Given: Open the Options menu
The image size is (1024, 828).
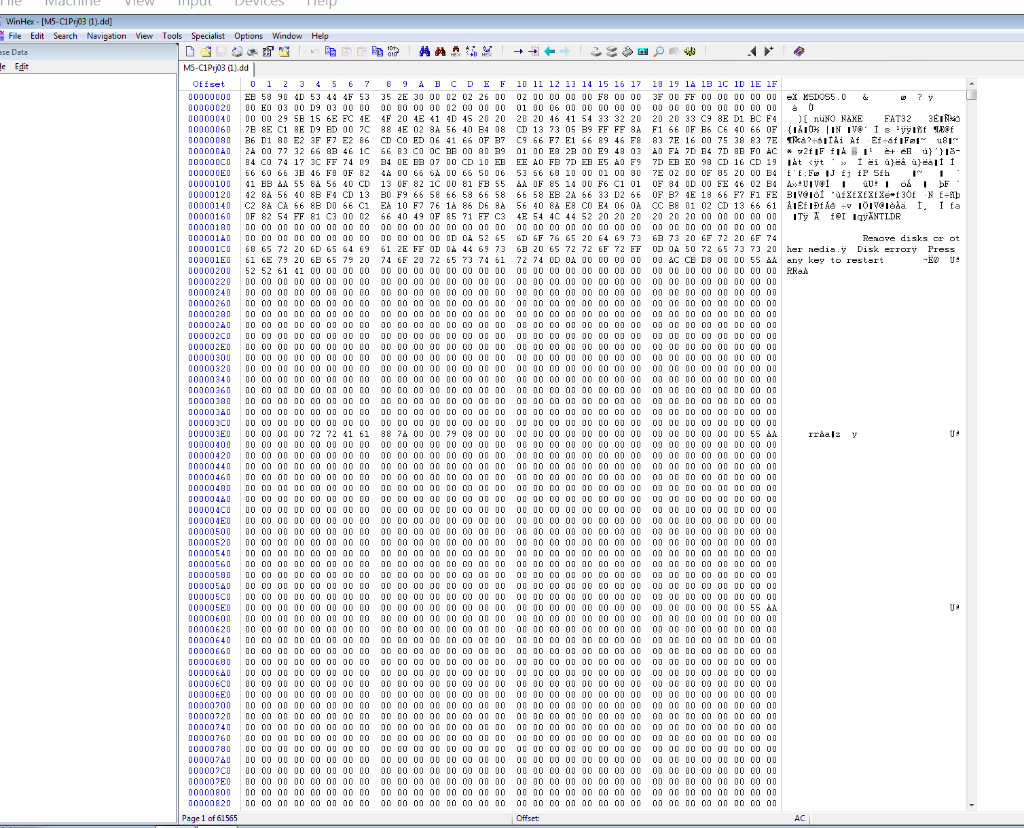Looking at the screenshot, I should tap(248, 35).
